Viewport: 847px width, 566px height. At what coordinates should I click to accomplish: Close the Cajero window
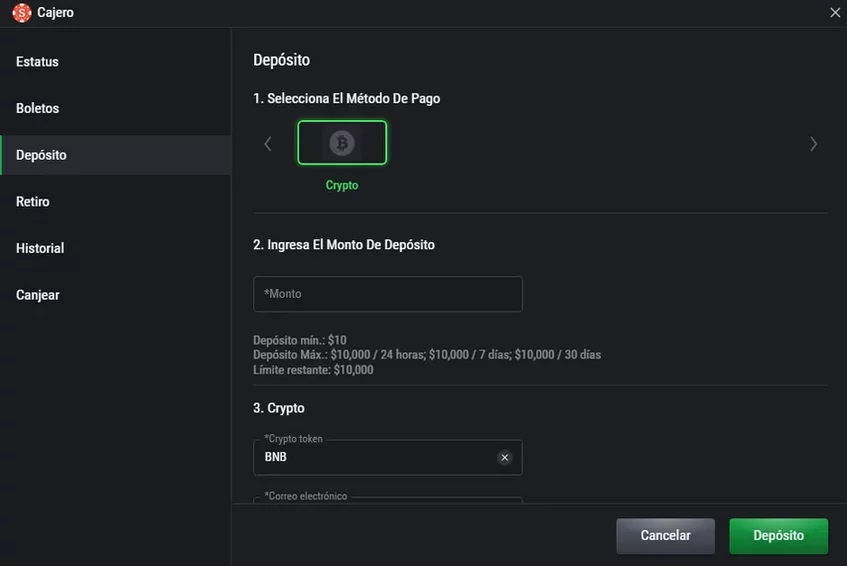[835, 13]
